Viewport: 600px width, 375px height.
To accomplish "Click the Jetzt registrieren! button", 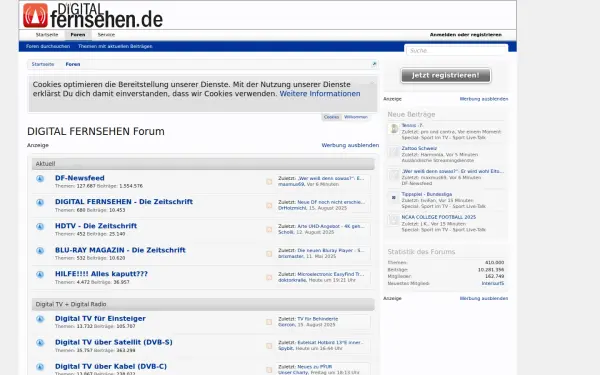I will [x=446, y=75].
